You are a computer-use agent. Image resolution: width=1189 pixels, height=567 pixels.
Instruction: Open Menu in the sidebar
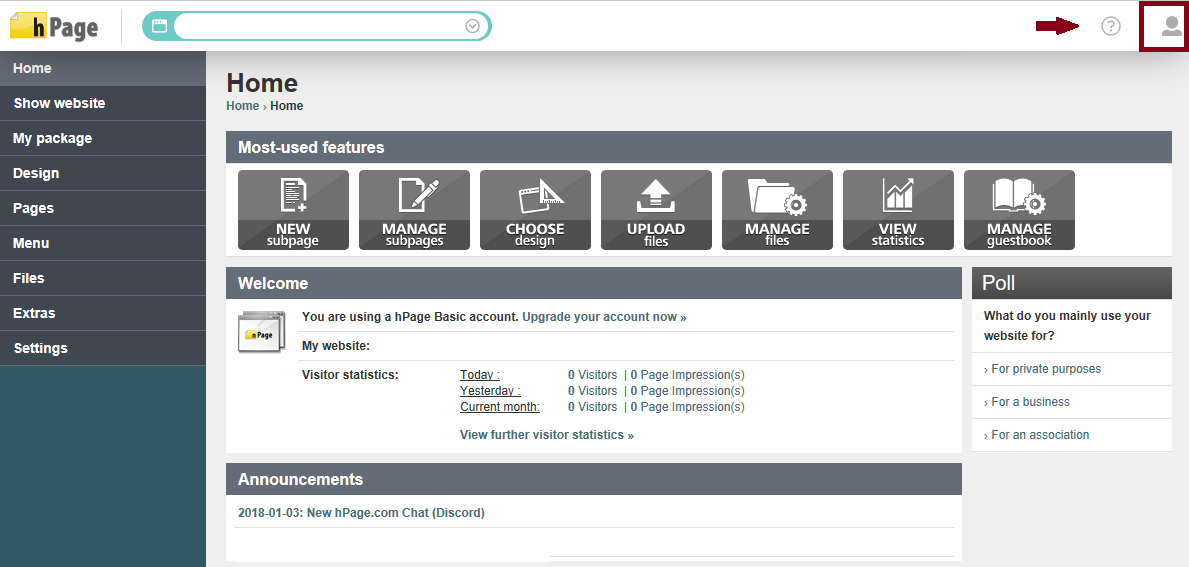click(x=103, y=243)
